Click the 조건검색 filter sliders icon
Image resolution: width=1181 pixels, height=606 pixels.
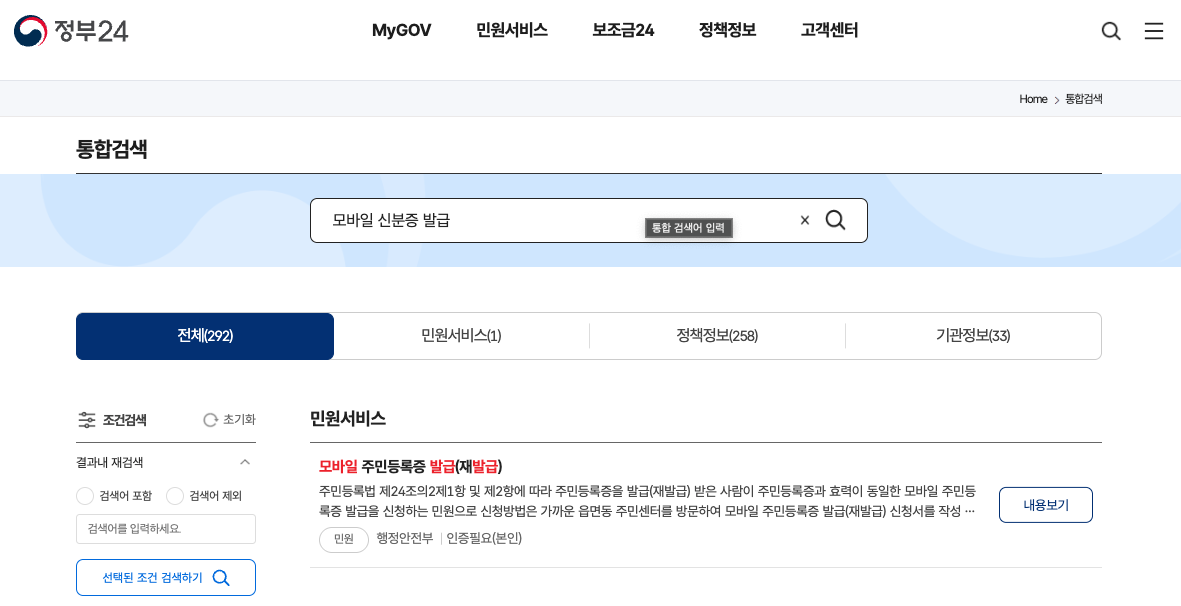(x=86, y=420)
